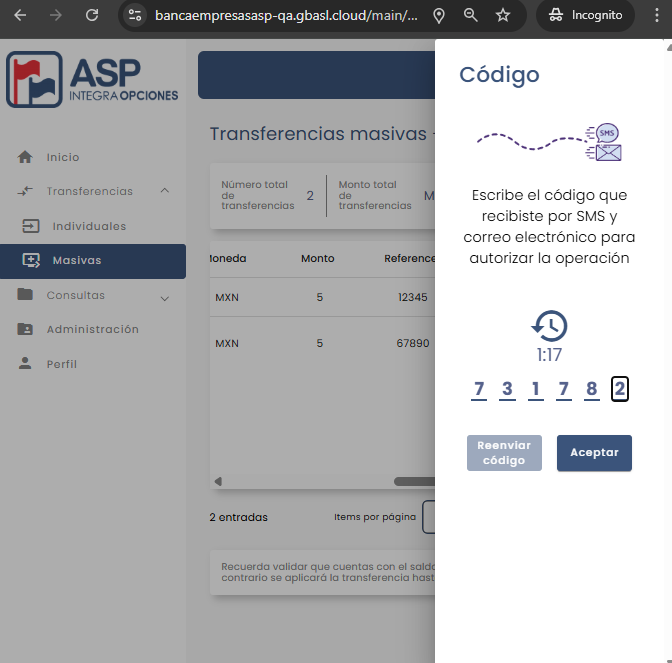This screenshot has width=672, height=663.
Task: Click the ASP Integra Opciones logo
Action: click(93, 80)
